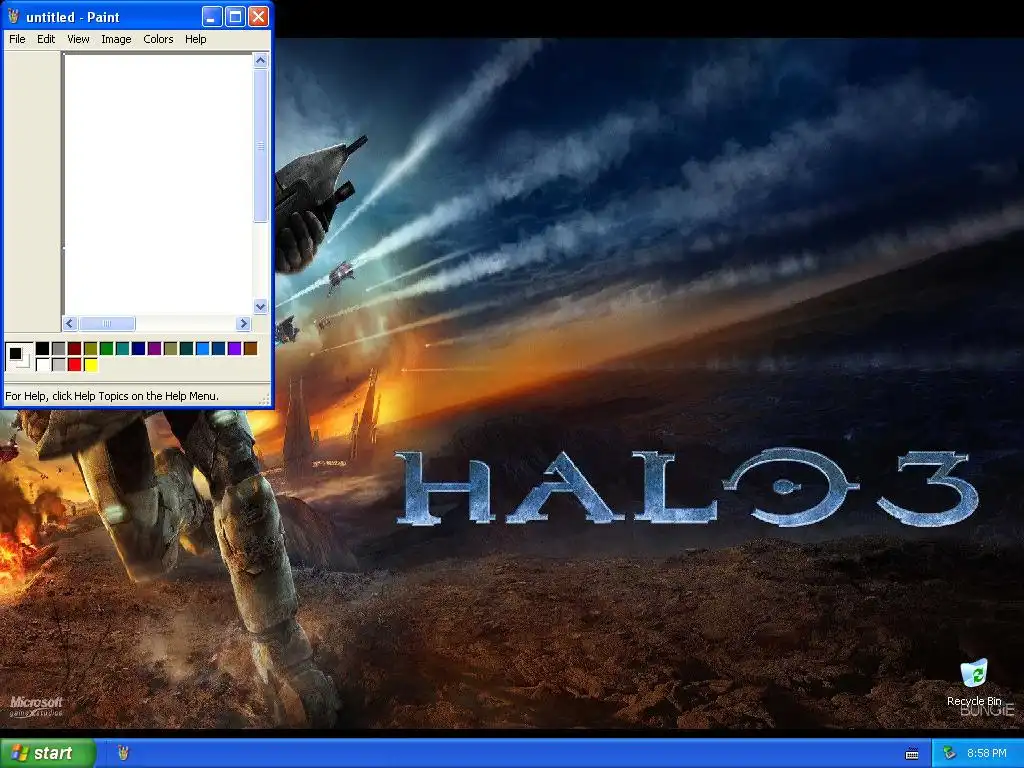The image size is (1024, 768).
Task: Pick the bright red color swatch
Action: pyautogui.click(x=74, y=364)
